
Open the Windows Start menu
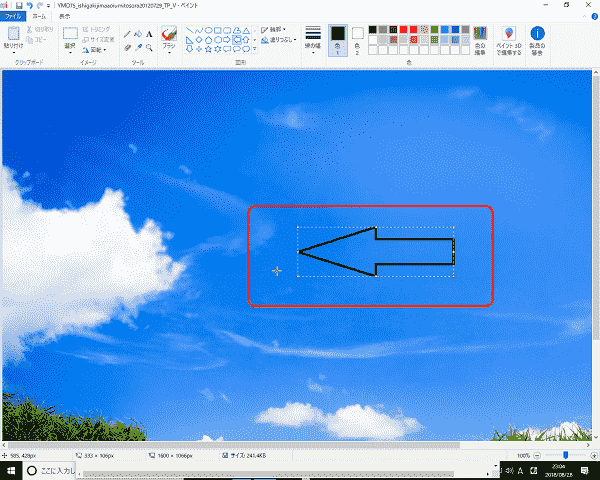tap(11, 470)
